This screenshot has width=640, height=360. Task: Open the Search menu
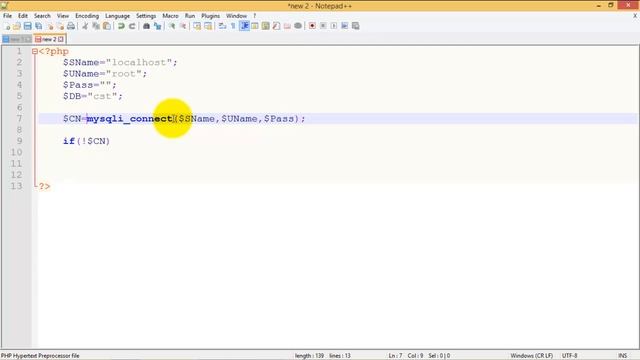42,16
